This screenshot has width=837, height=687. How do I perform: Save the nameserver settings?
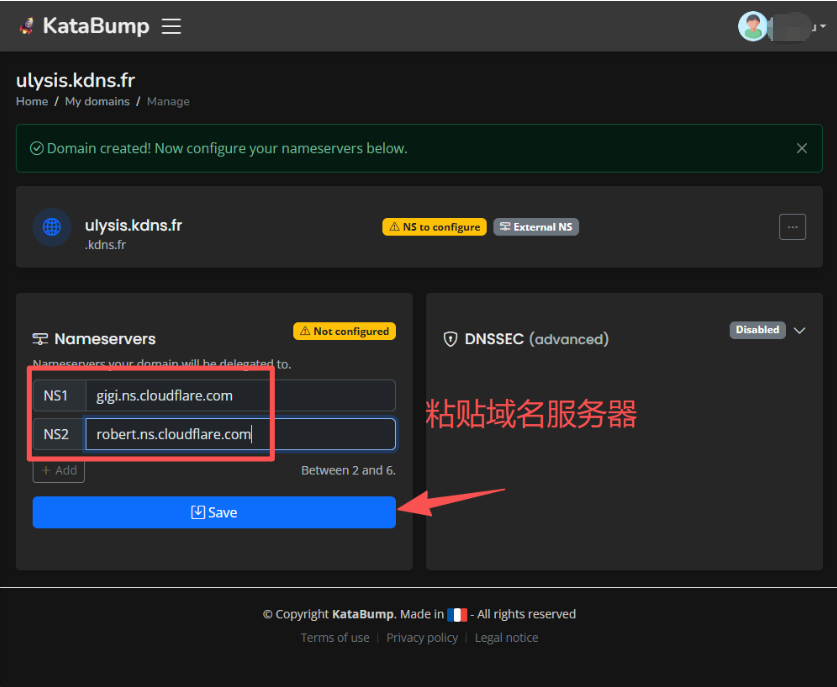214,512
